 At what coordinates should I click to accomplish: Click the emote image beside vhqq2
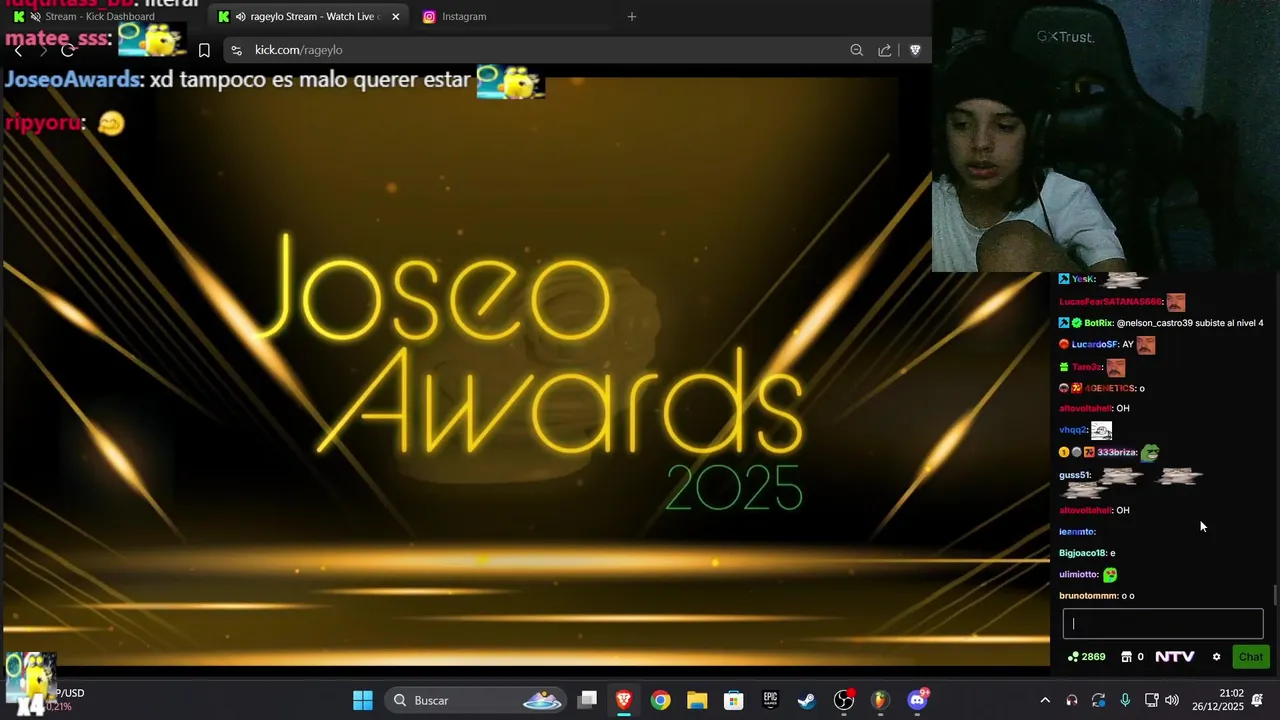1101,431
